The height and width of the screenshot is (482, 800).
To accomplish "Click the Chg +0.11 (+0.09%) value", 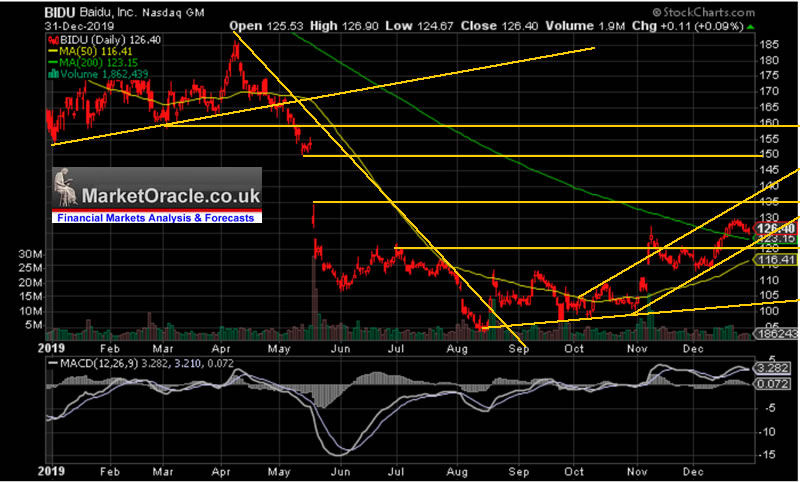I will tap(687, 26).
